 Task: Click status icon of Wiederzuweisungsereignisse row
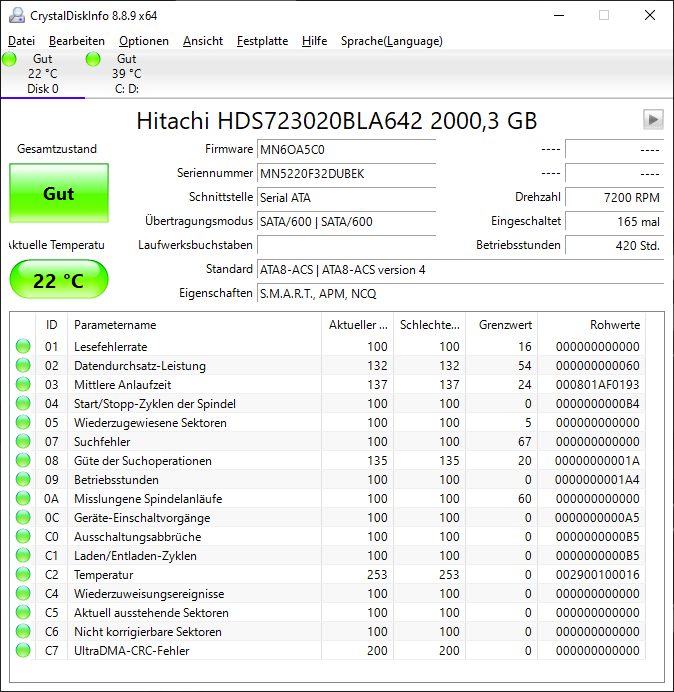(x=23, y=593)
